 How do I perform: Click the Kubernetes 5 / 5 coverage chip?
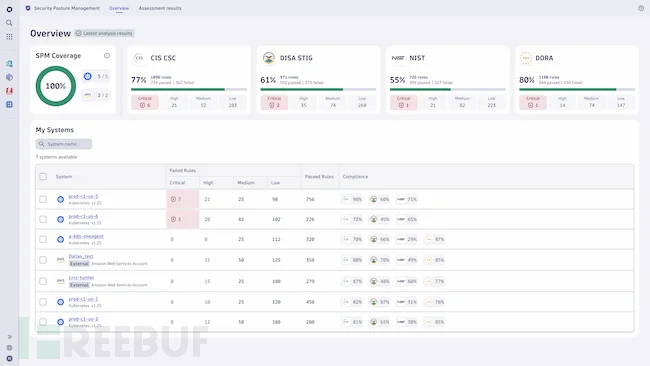(x=96, y=76)
